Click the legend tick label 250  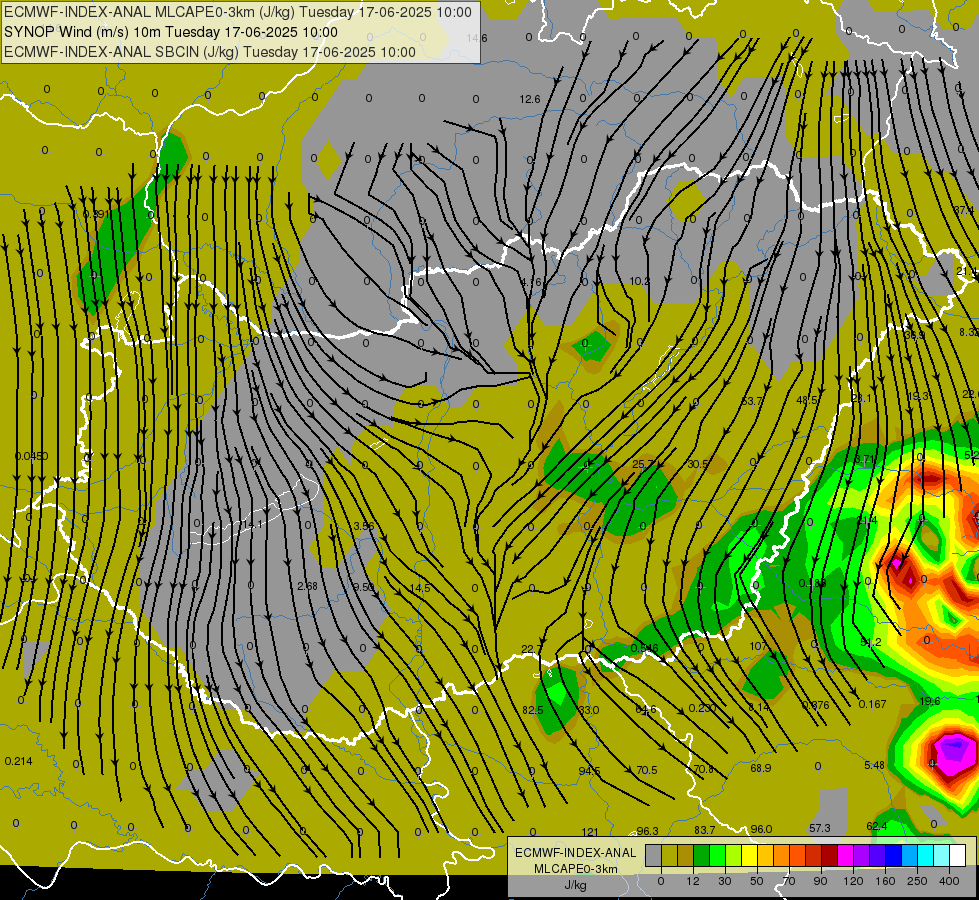(917, 881)
